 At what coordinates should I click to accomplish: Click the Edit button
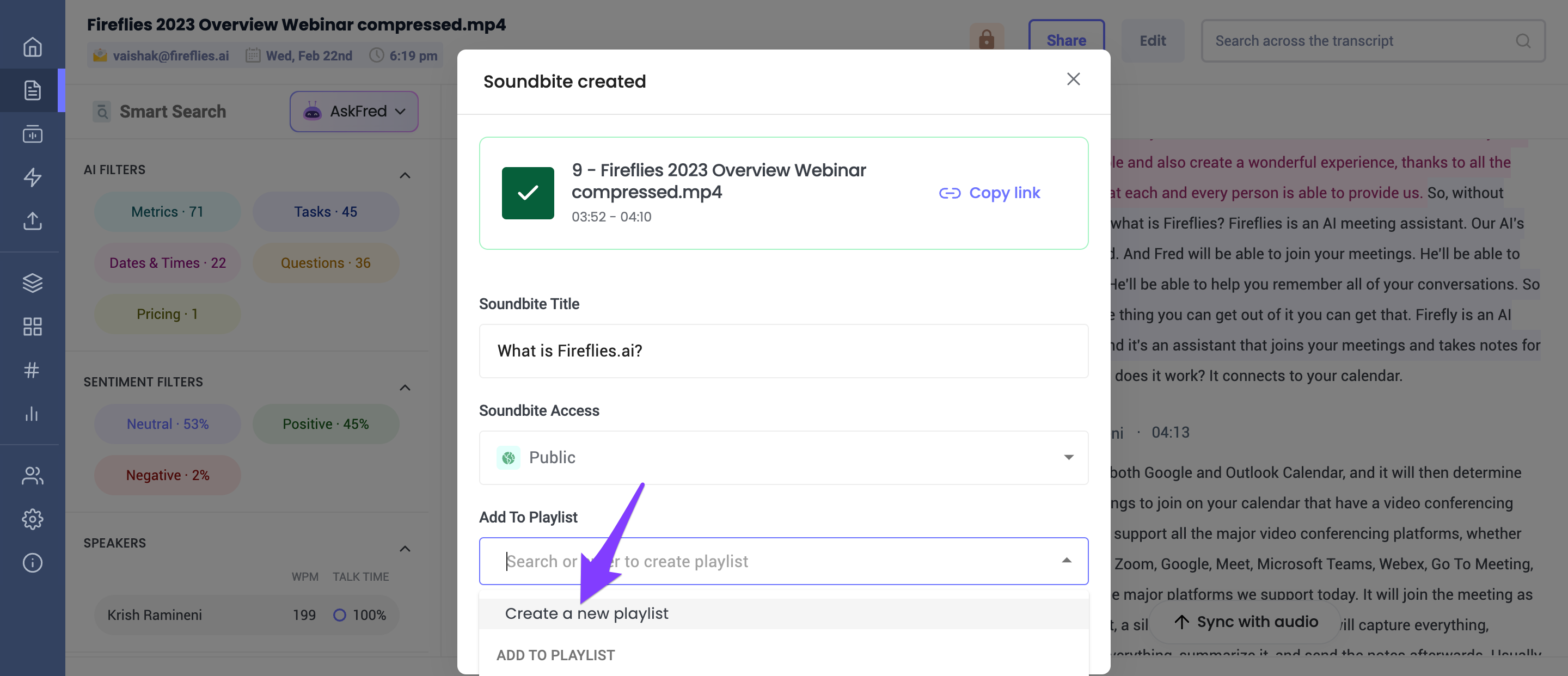(1152, 40)
